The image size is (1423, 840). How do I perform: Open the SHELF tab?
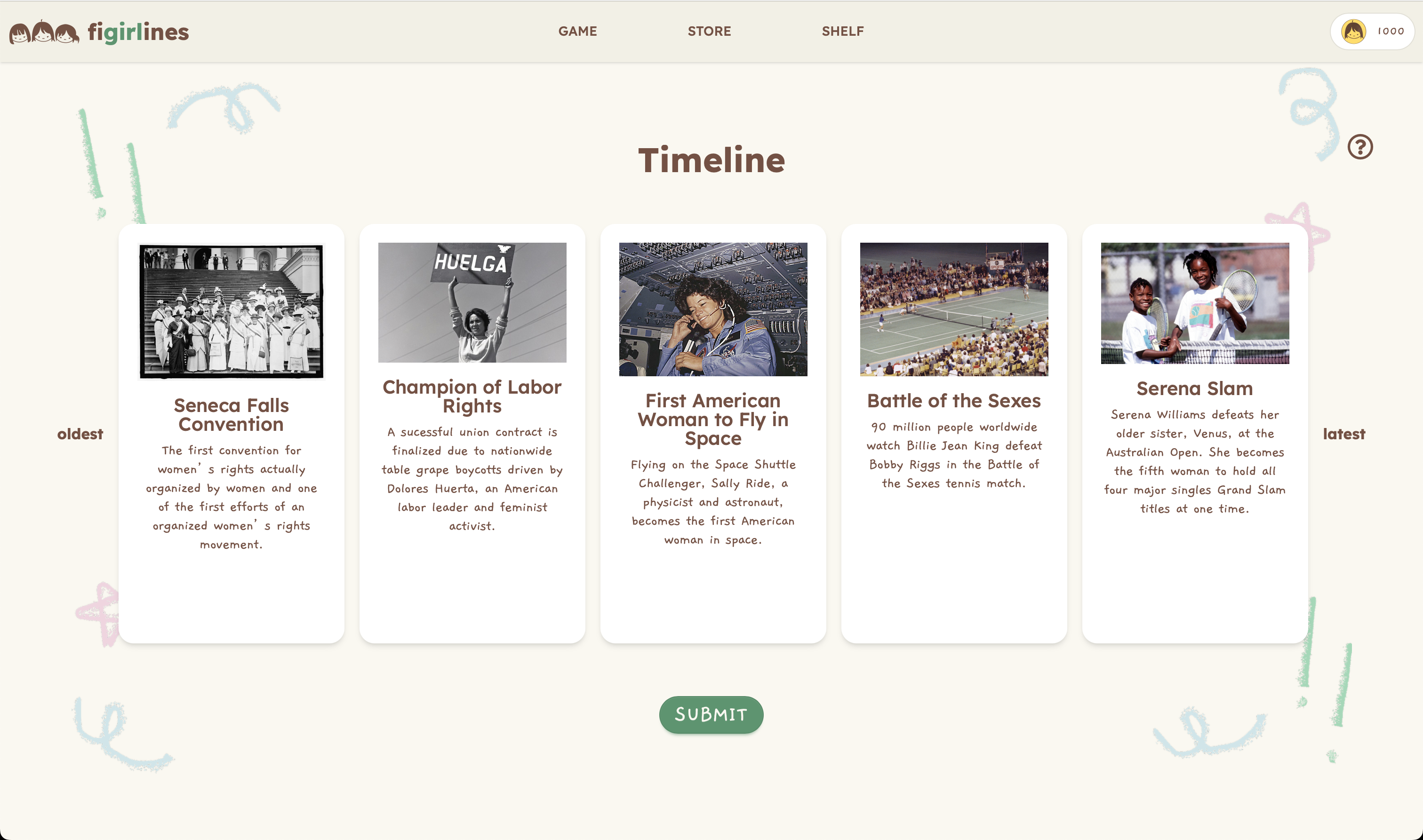coord(842,31)
